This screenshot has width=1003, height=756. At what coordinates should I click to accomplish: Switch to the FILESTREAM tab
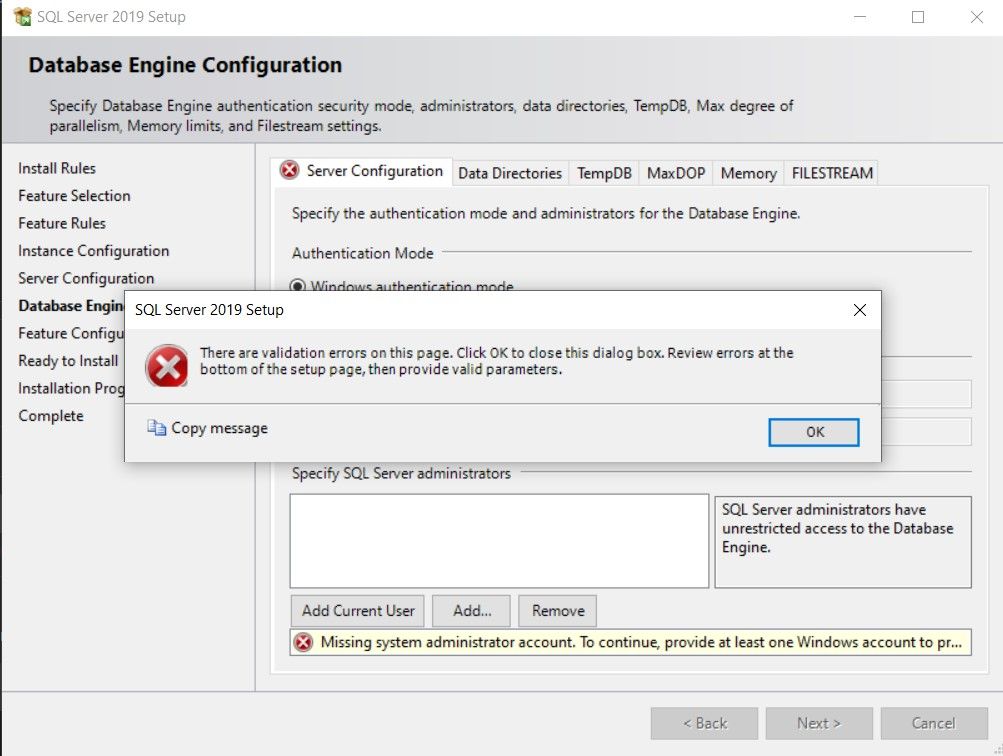[x=832, y=173]
